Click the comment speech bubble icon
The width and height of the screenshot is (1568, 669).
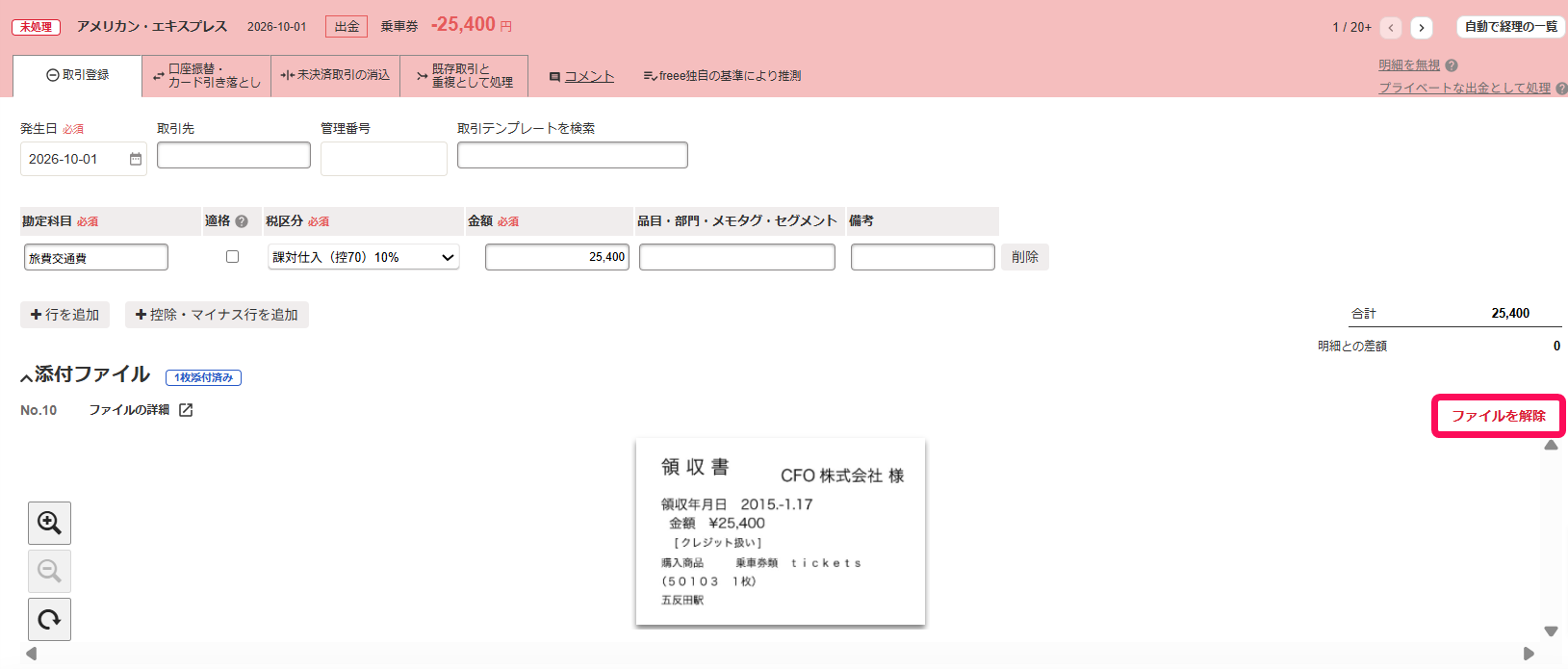coord(554,77)
